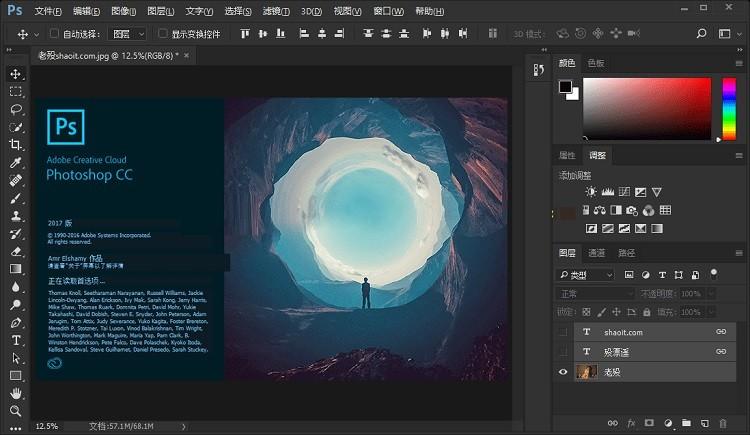
Task: Add a Photo Filter adjustment
Action: [632, 210]
